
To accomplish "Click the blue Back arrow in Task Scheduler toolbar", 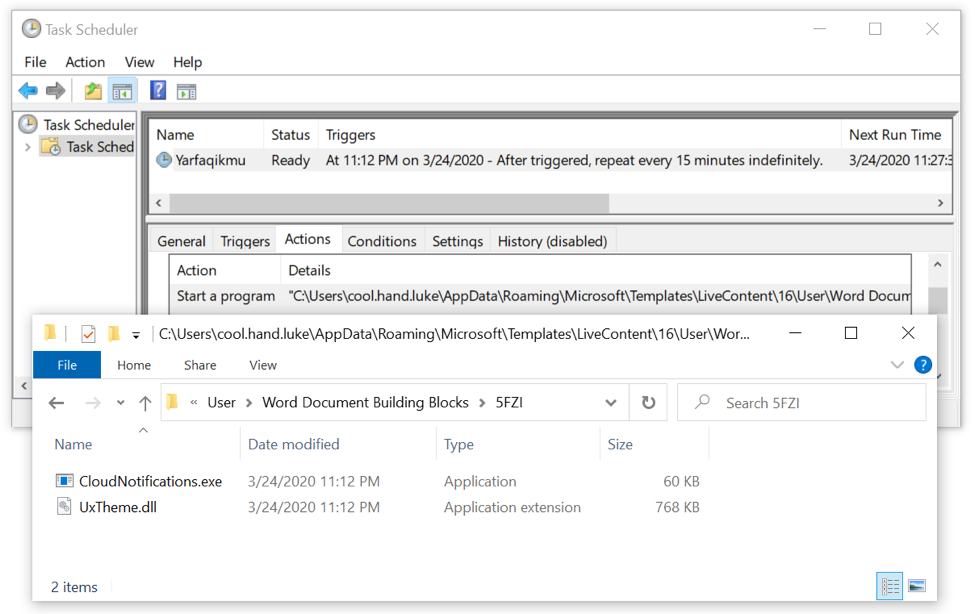I will pyautogui.click(x=28, y=91).
